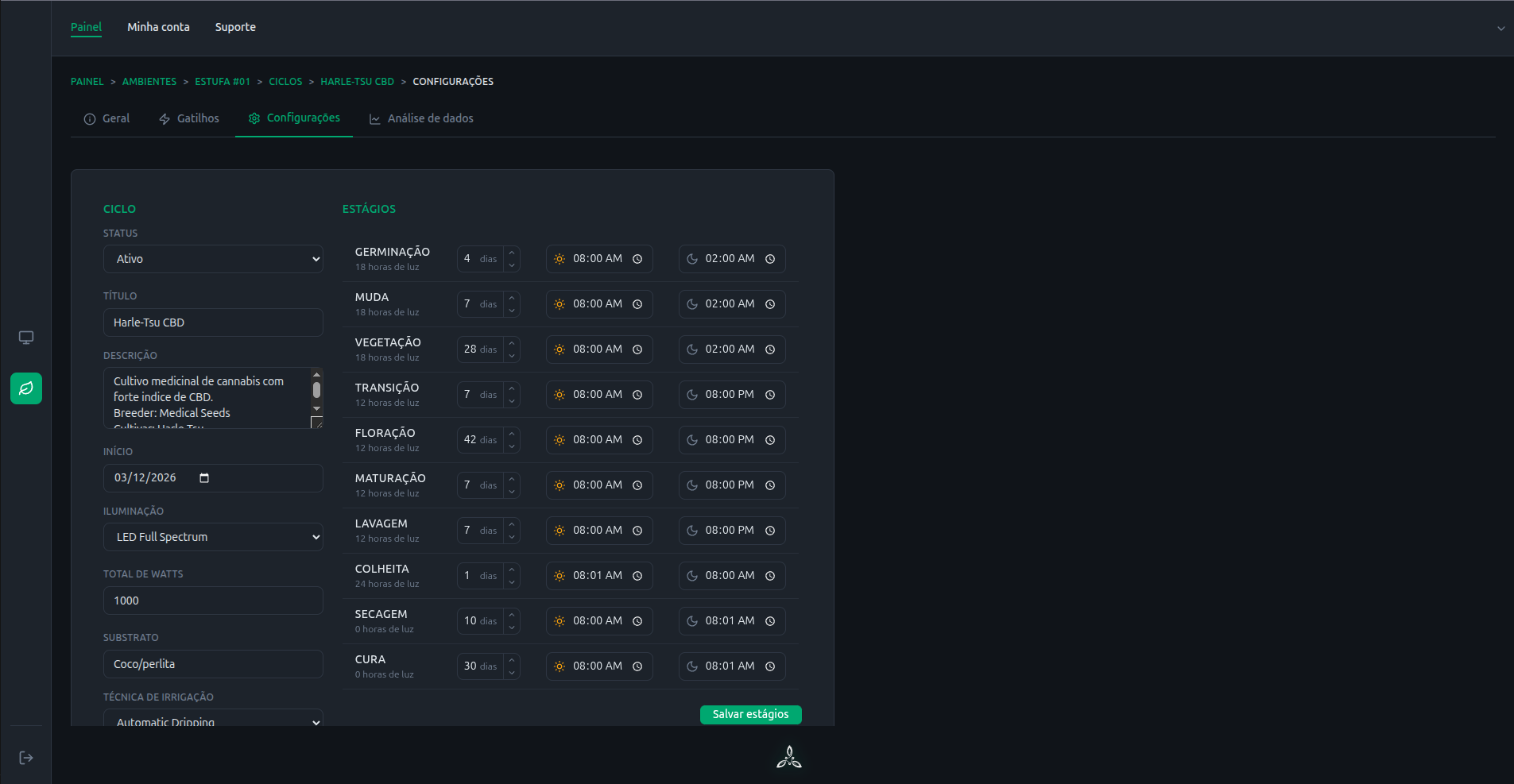Screen dimensions: 1514x784
Task: Follow the AMBIENTES breadcrumb link
Action: [149, 82]
